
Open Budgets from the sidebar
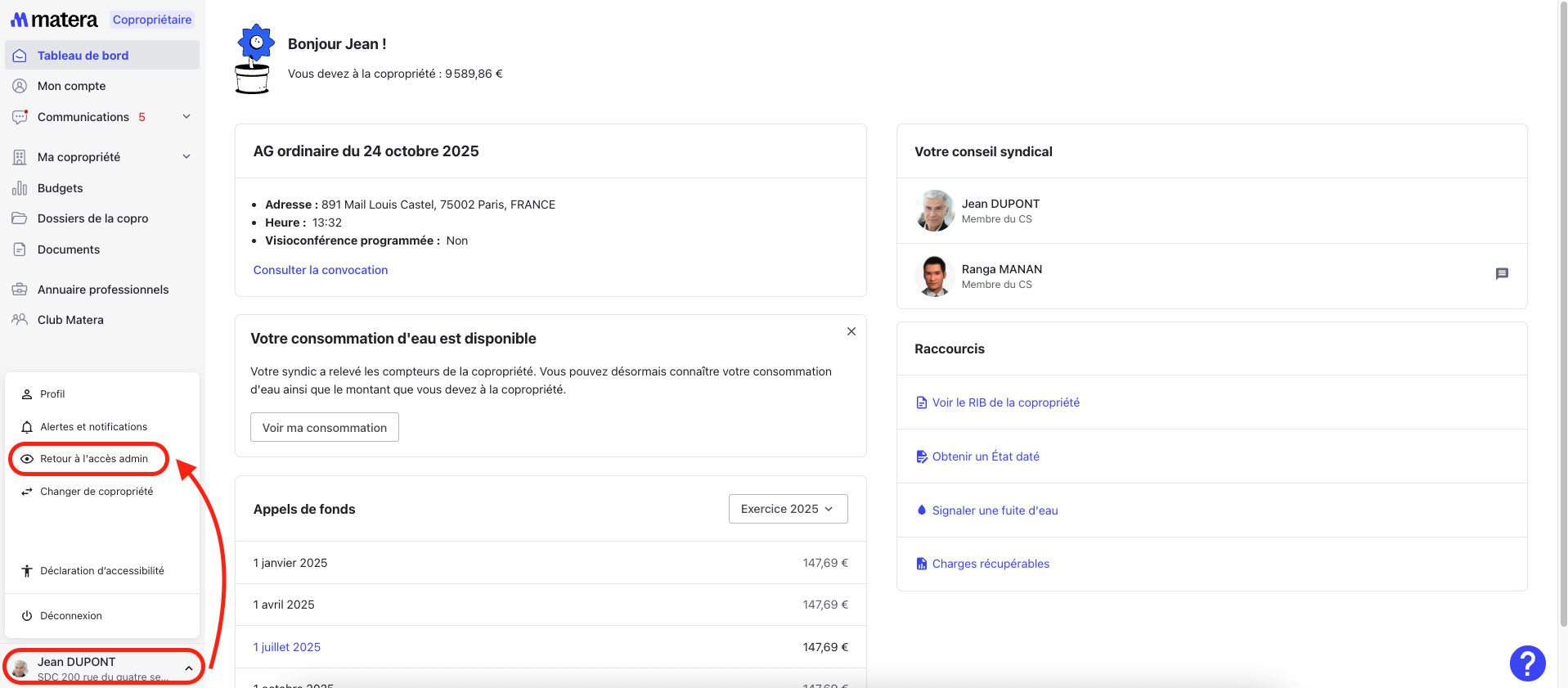[60, 188]
